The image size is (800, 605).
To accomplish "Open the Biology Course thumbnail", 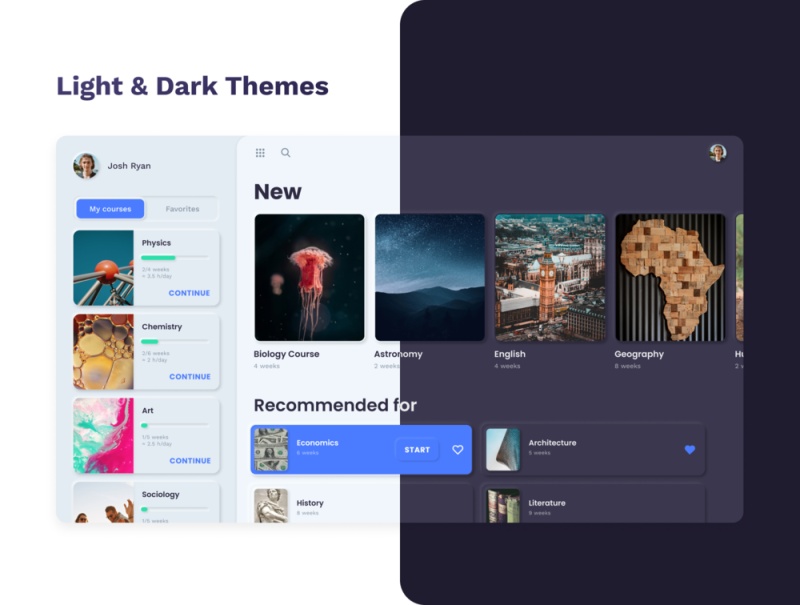I will coord(307,278).
